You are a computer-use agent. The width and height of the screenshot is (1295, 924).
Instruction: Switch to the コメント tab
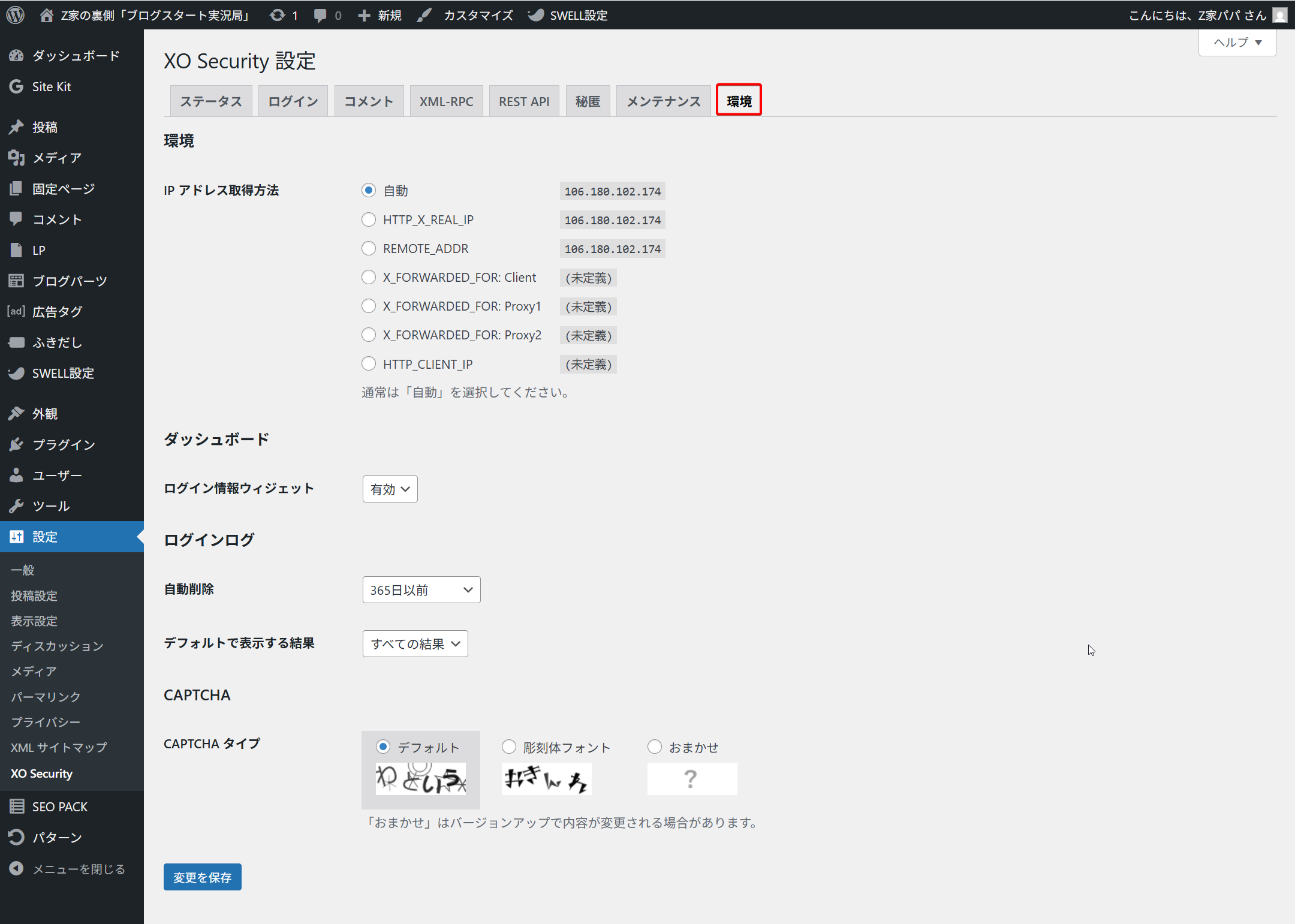point(369,101)
